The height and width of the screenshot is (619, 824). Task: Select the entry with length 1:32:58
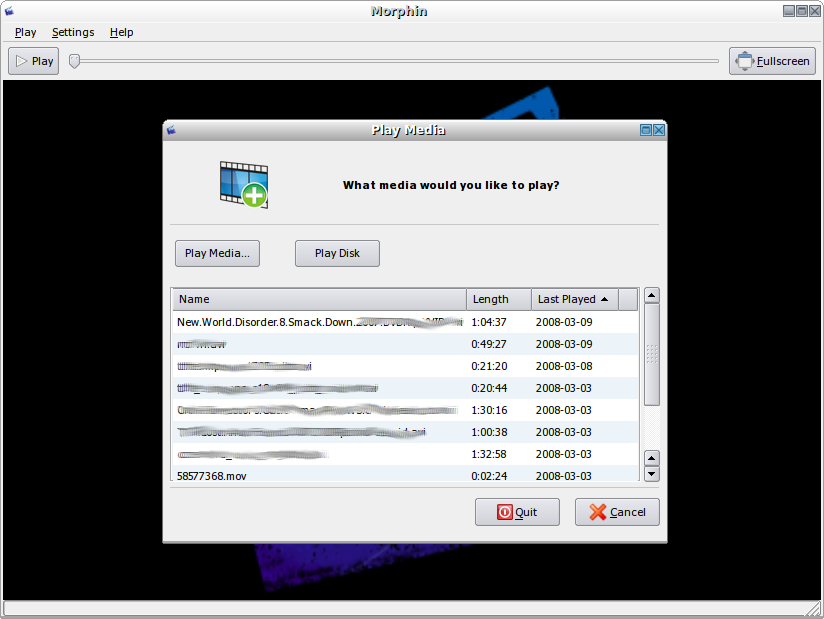pyautogui.click(x=405, y=455)
